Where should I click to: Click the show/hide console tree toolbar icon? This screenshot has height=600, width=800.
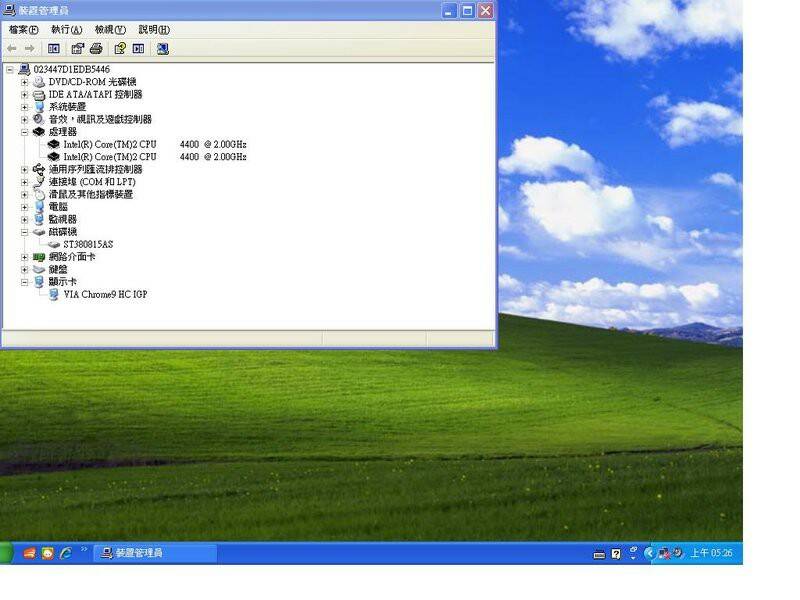coord(54,49)
